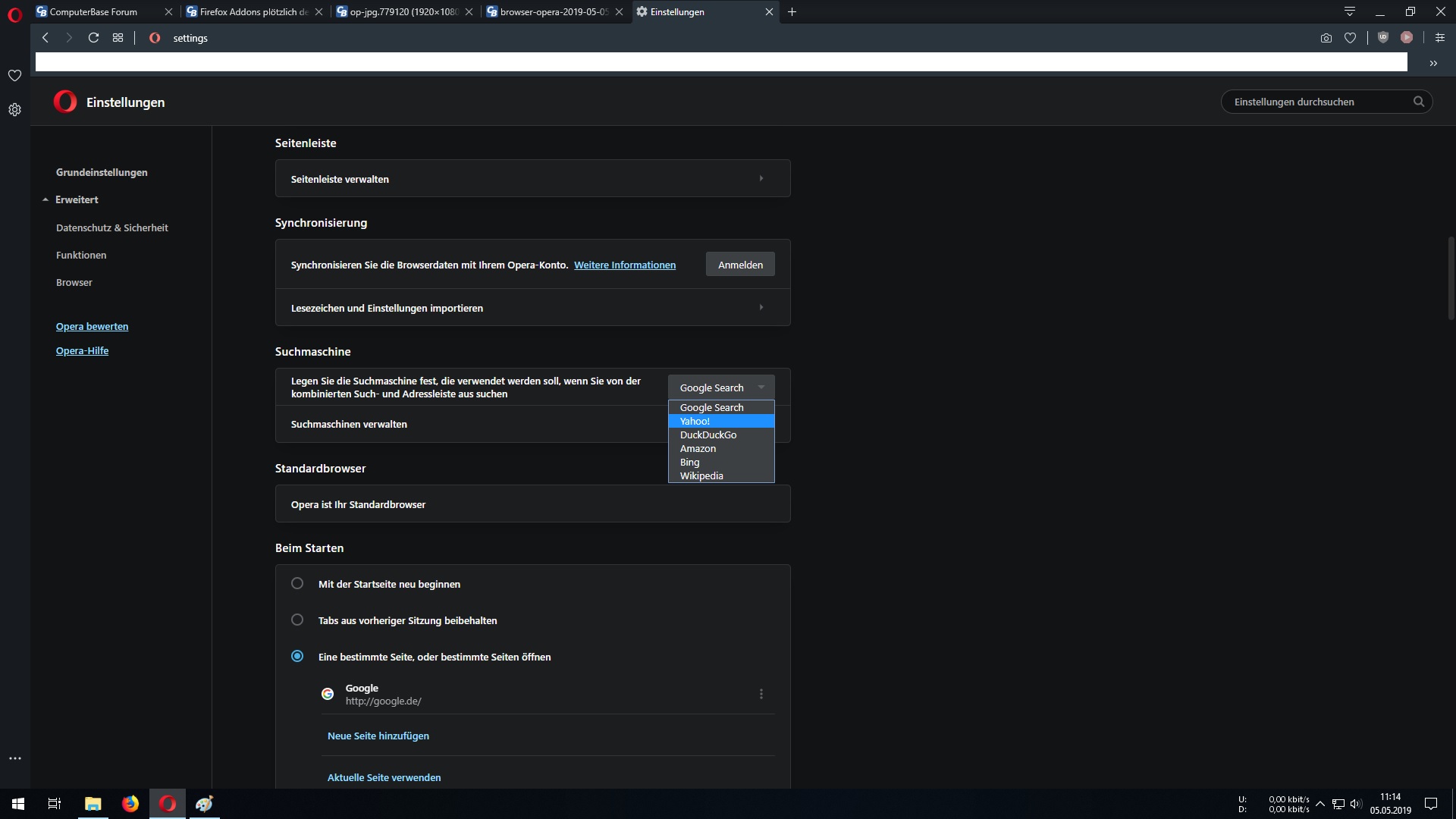Click the reload page icon

(93, 38)
